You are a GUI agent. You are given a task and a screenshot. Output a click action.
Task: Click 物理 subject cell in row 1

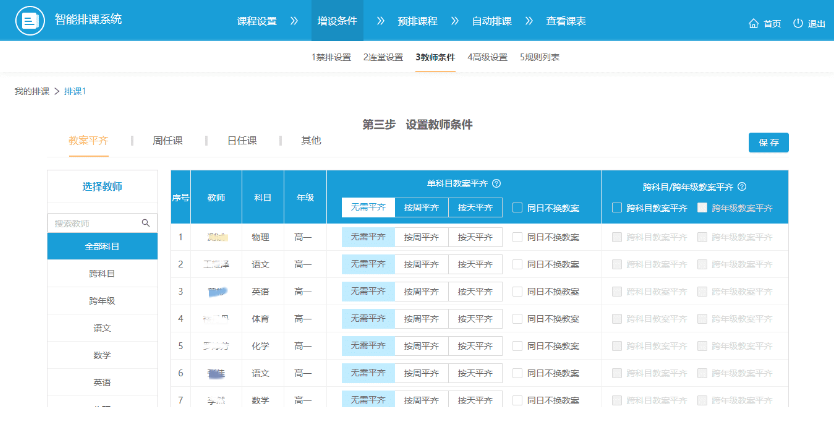click(x=261, y=237)
